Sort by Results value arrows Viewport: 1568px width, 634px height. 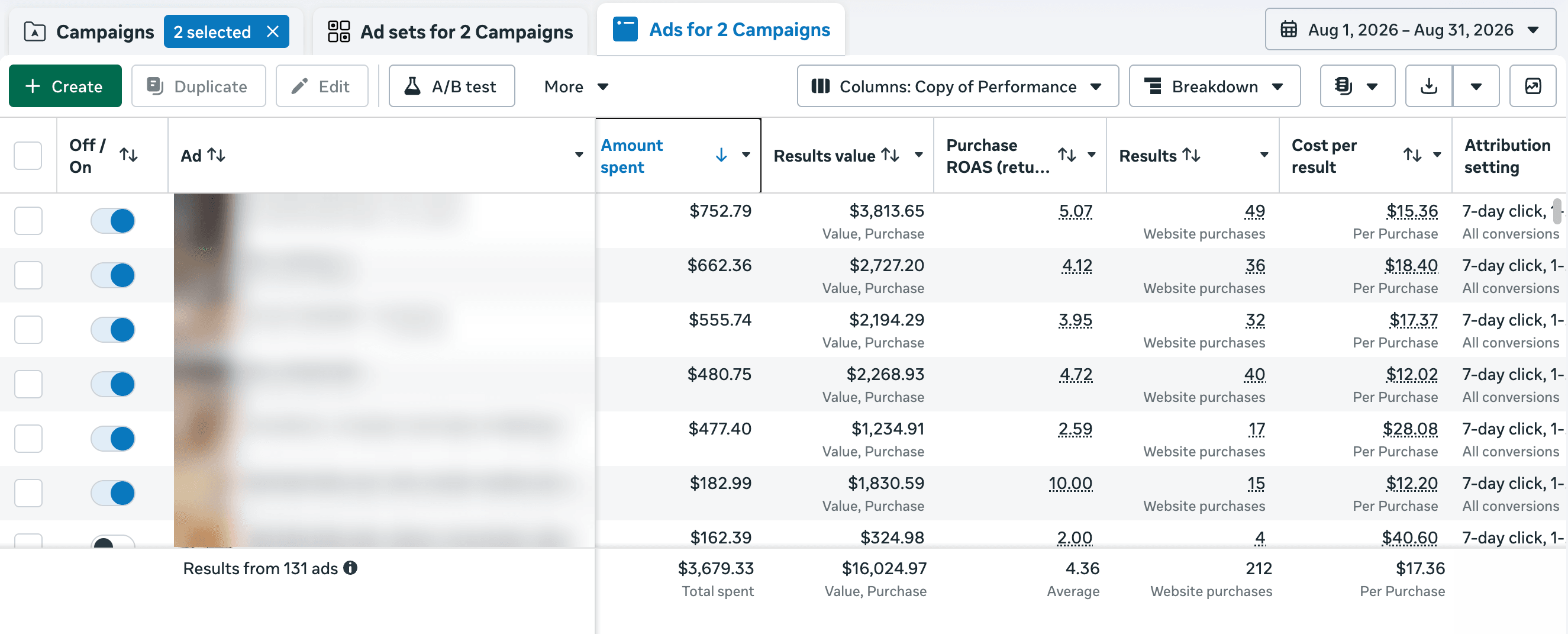click(891, 155)
